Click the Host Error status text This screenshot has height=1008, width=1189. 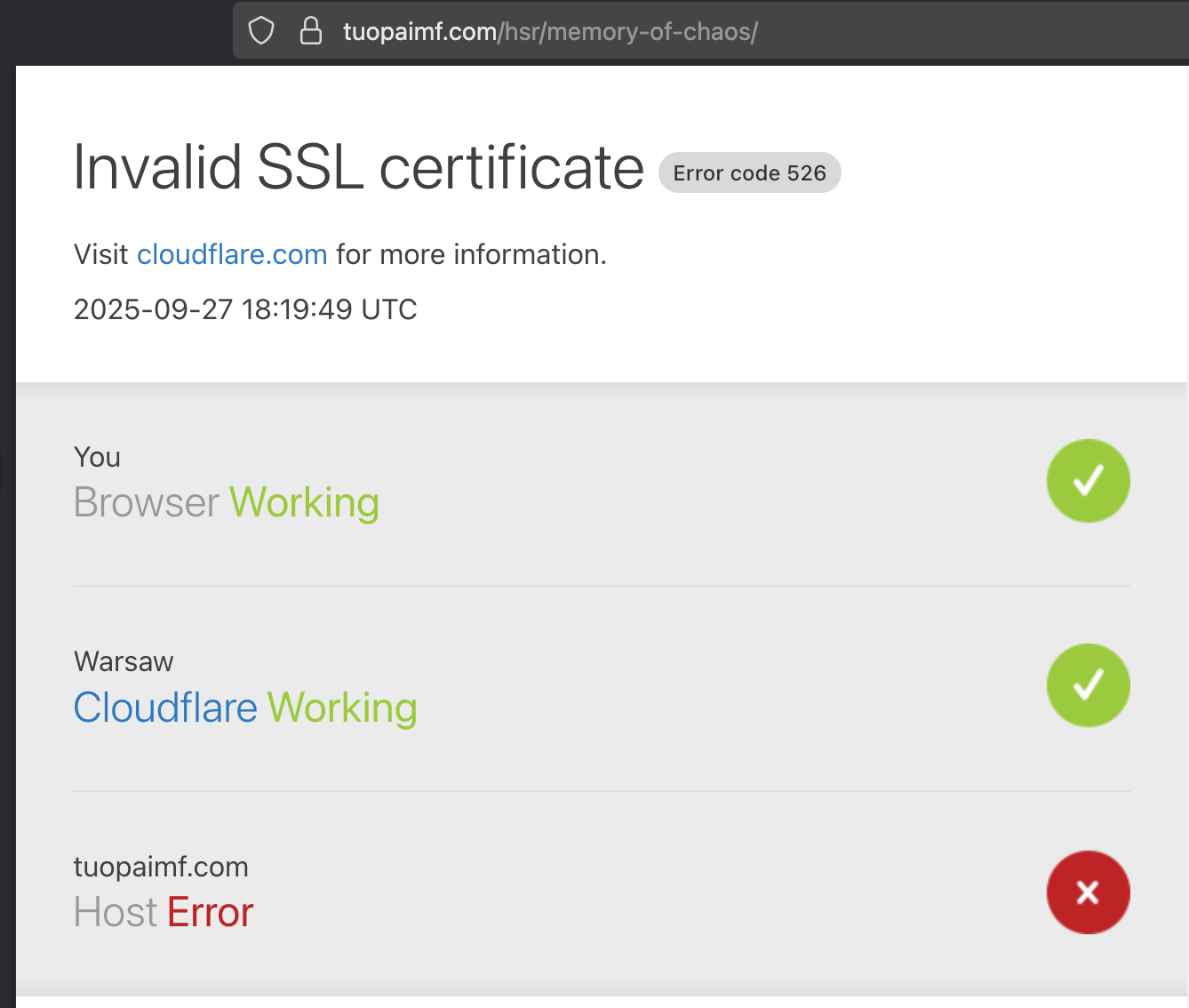(x=164, y=912)
